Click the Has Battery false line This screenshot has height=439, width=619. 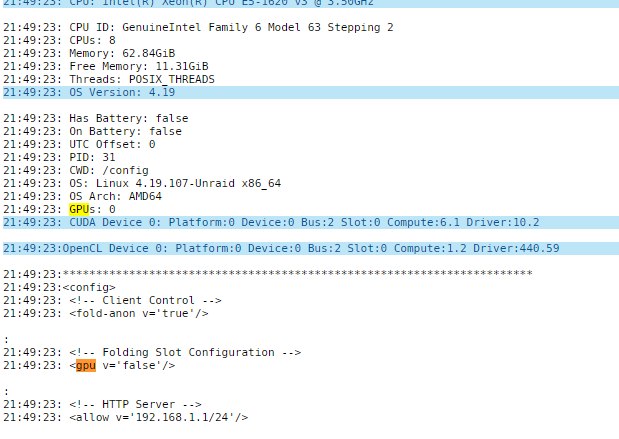96,118
